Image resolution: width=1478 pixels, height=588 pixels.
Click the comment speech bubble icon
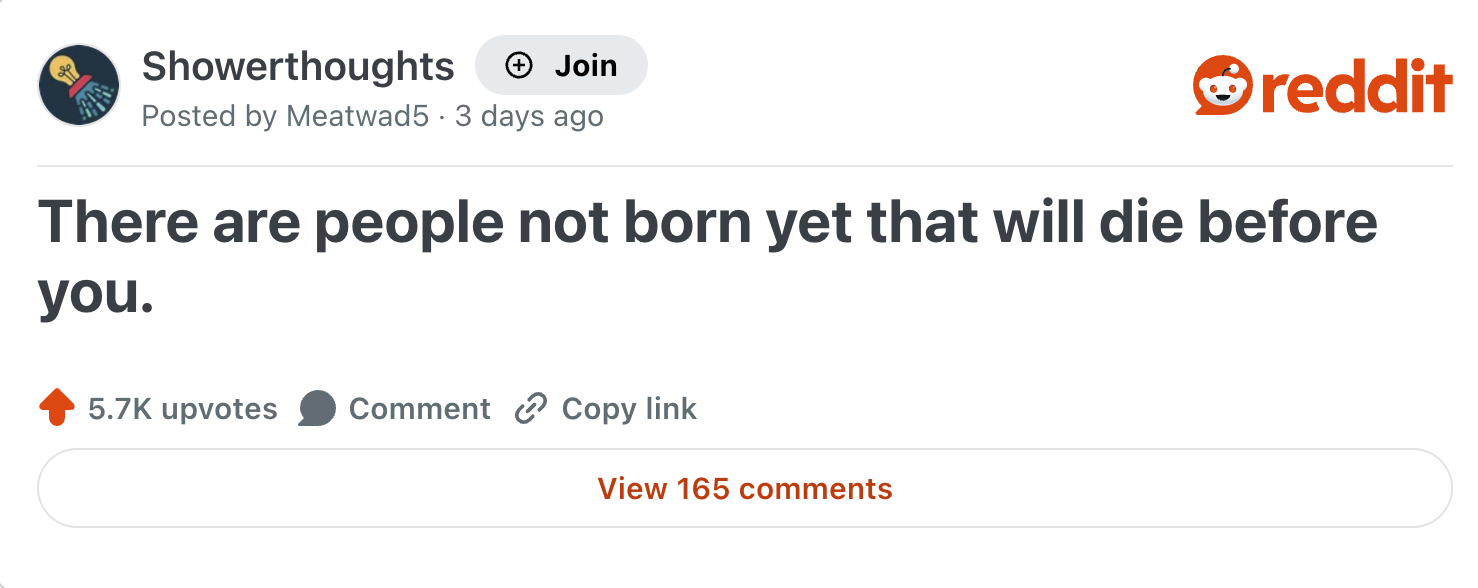(x=317, y=408)
